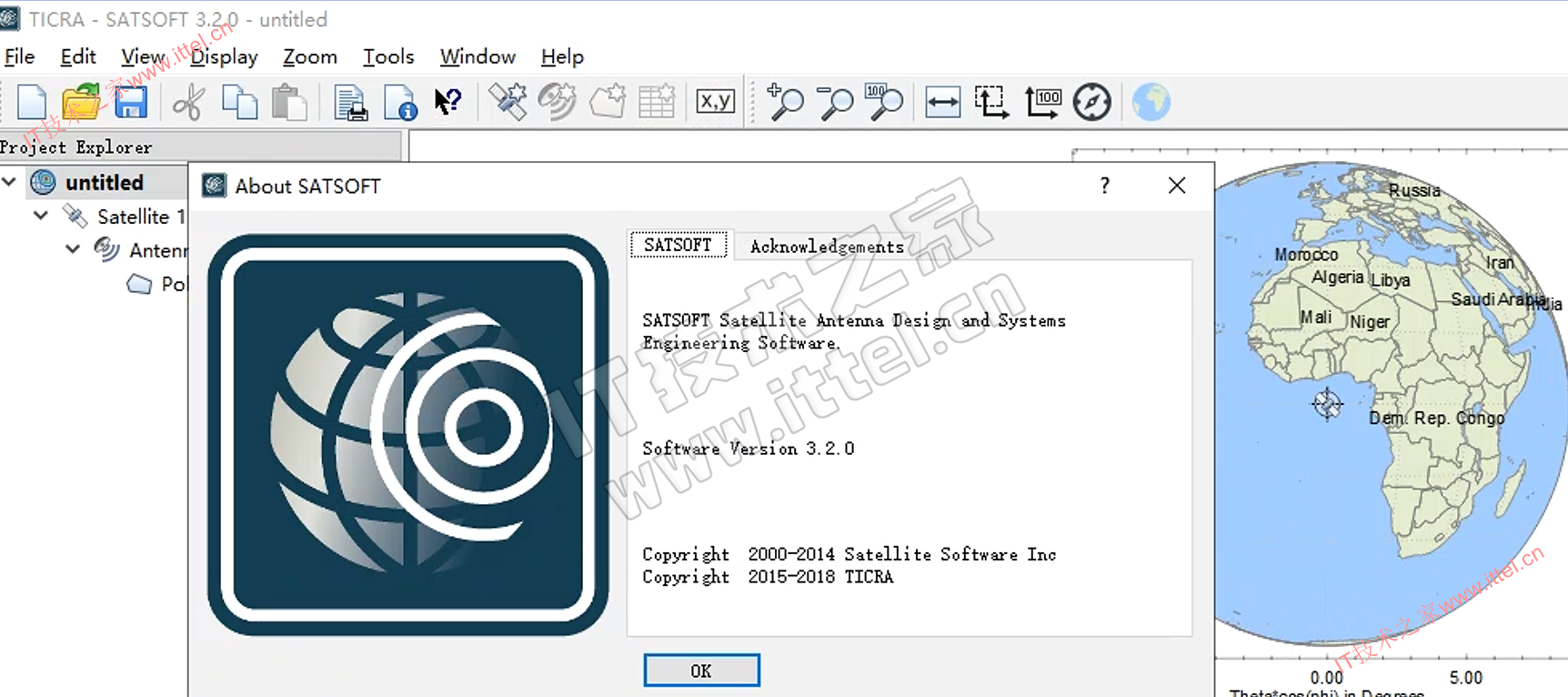Click the new satellite toolbar icon
Image resolution: width=1568 pixels, height=697 pixels.
click(x=508, y=102)
